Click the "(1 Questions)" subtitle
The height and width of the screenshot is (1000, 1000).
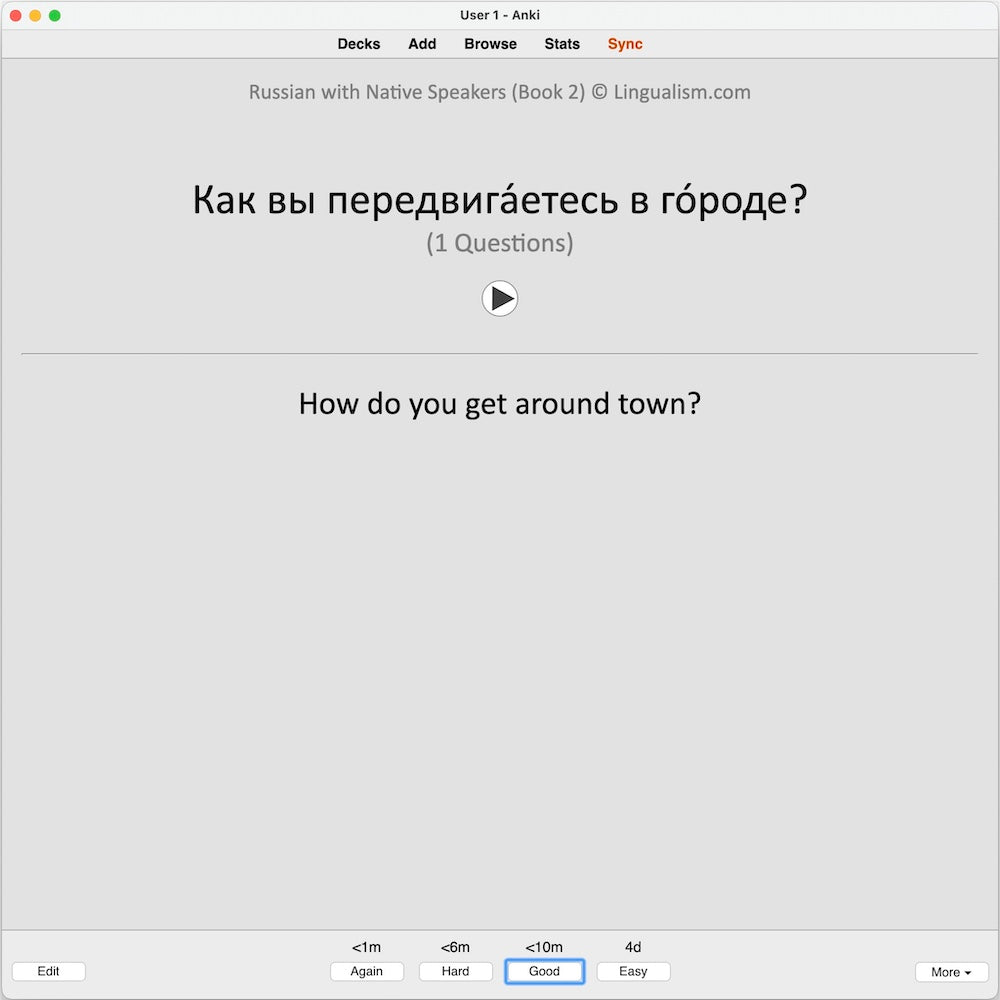(498, 242)
